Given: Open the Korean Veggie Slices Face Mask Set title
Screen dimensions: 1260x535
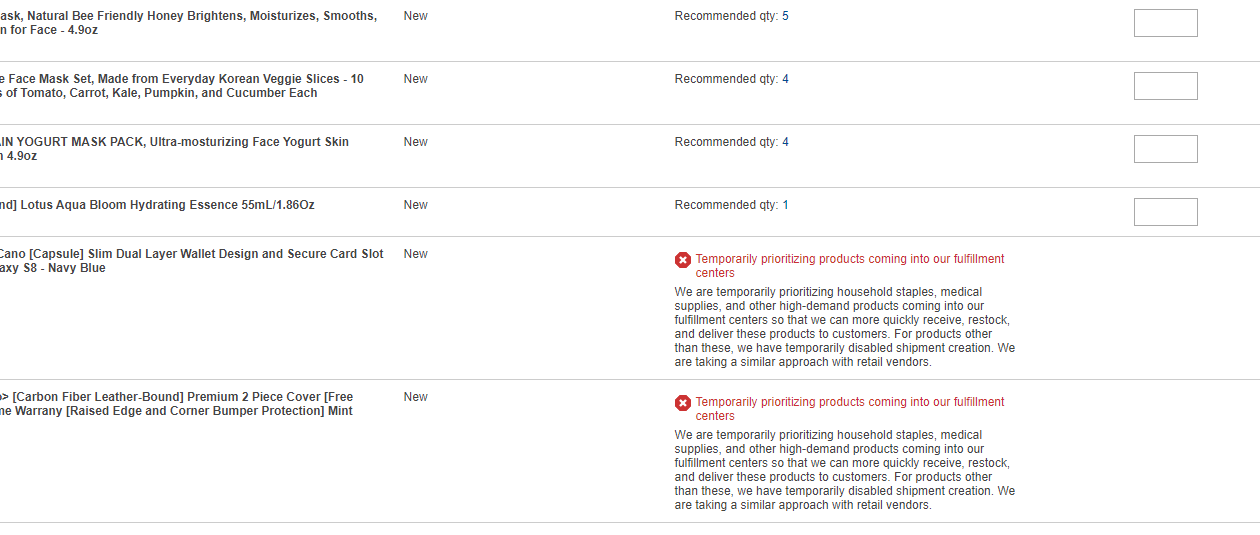Looking at the screenshot, I should click(182, 86).
